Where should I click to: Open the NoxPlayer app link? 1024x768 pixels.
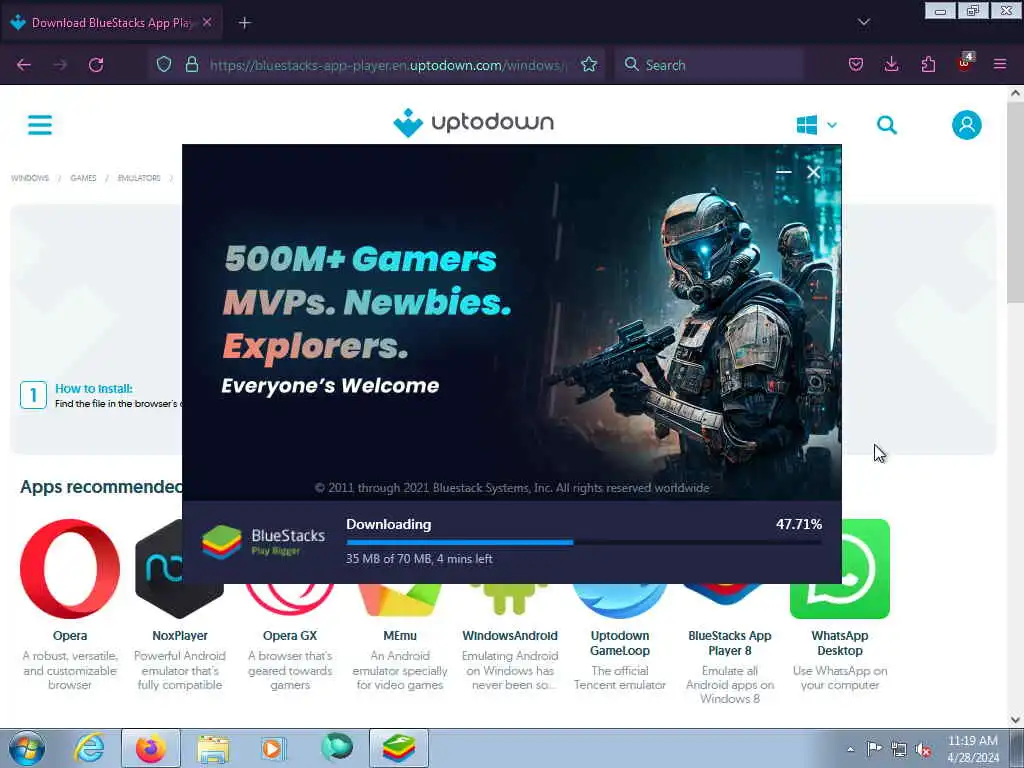click(x=180, y=635)
